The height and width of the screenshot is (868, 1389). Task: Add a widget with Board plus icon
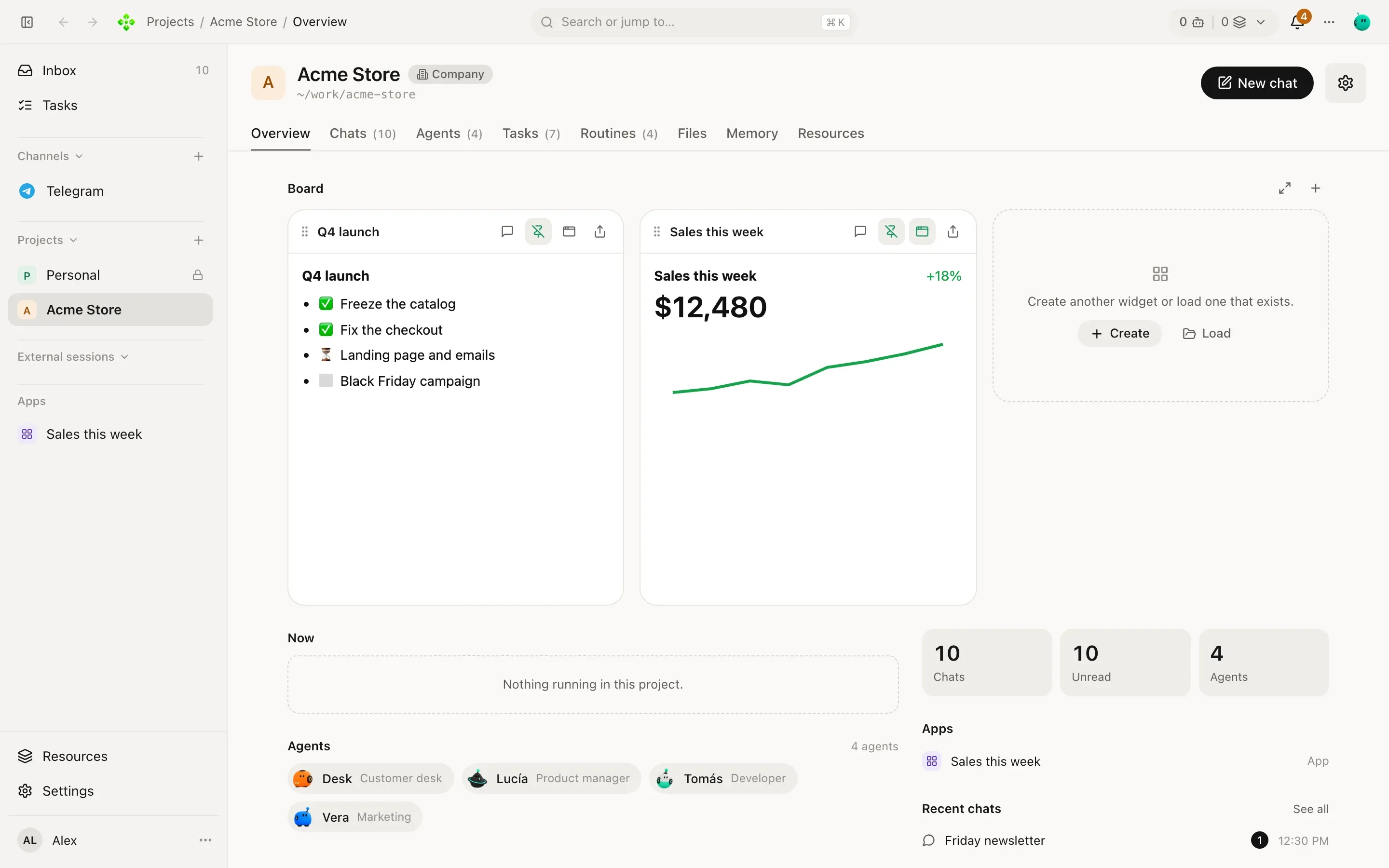(1316, 188)
